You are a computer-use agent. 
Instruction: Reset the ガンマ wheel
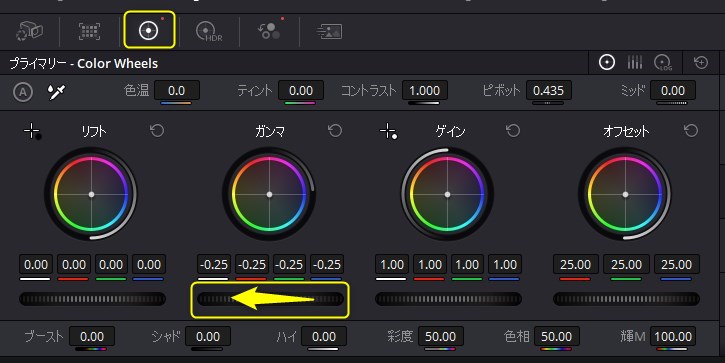pos(335,131)
